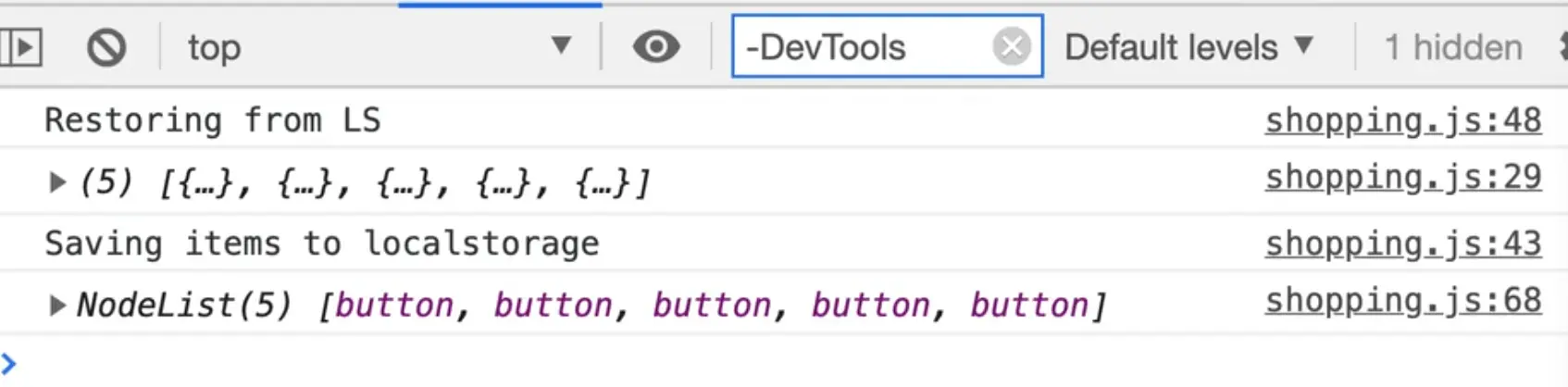Click the console input prompt chevron

(x=9, y=364)
